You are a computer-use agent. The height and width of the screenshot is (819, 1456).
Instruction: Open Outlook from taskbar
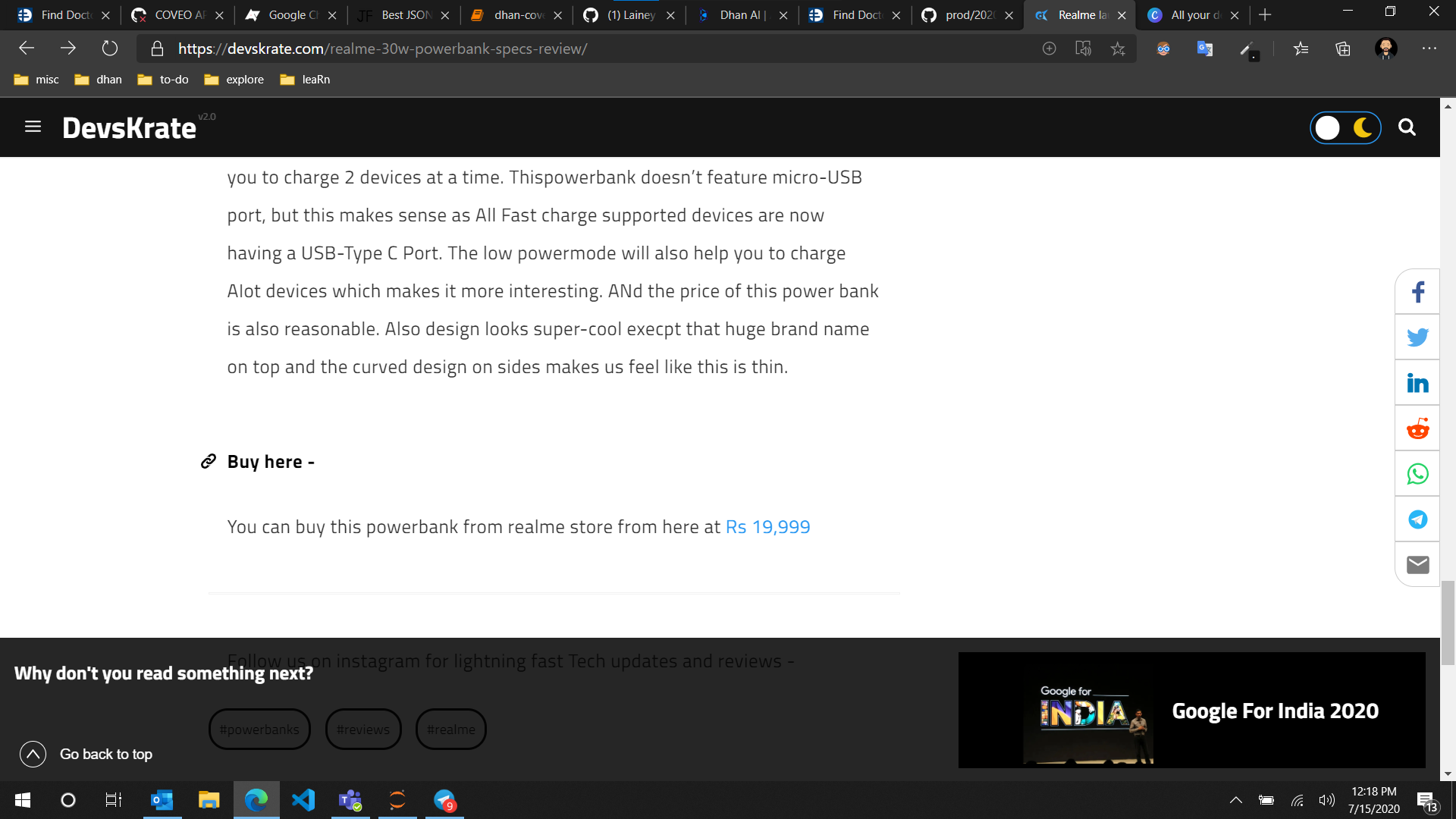162,800
